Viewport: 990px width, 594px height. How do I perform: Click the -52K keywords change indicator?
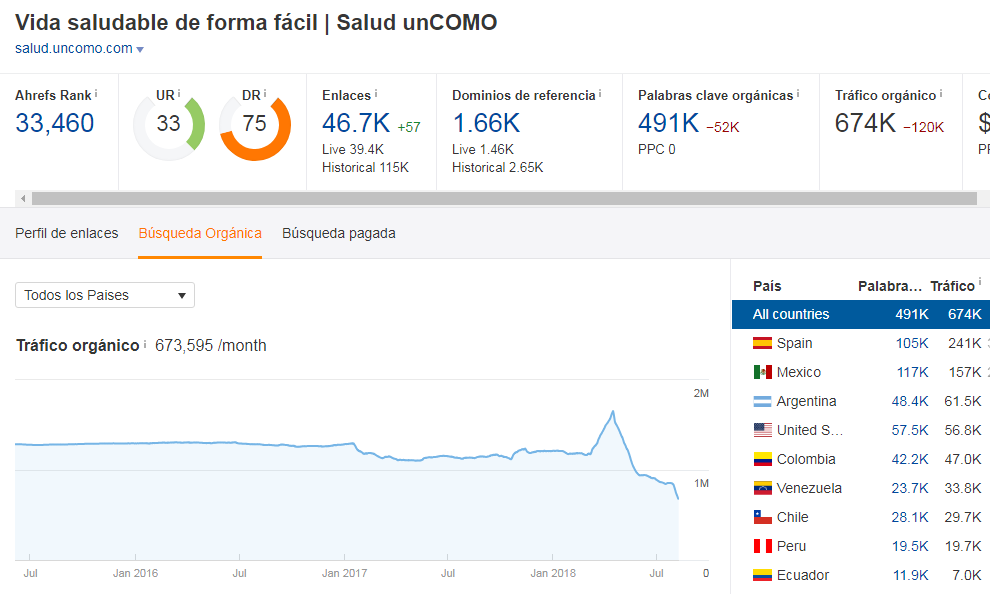coord(722,127)
